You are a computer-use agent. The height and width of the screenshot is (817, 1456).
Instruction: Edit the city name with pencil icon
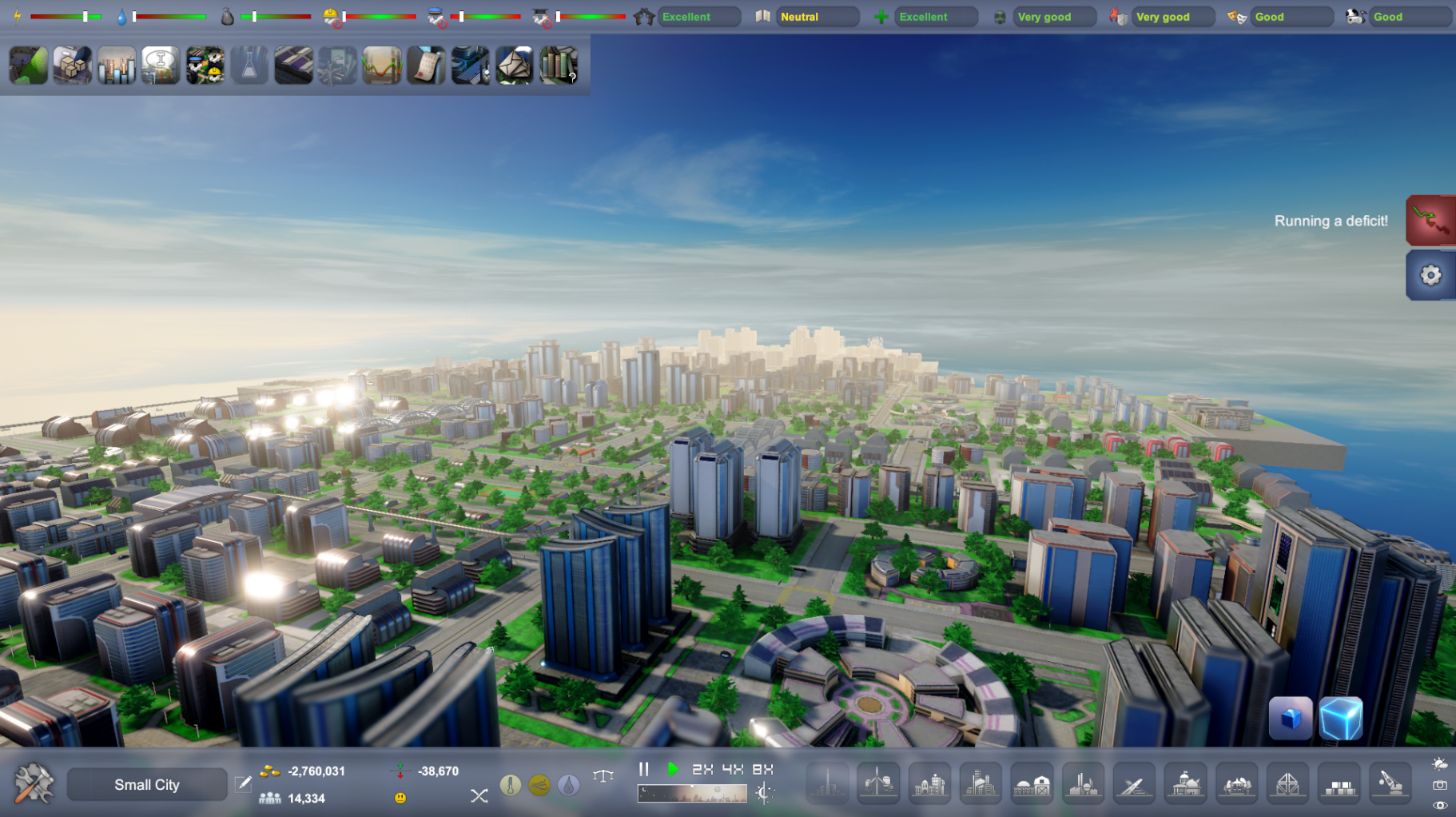(x=243, y=784)
